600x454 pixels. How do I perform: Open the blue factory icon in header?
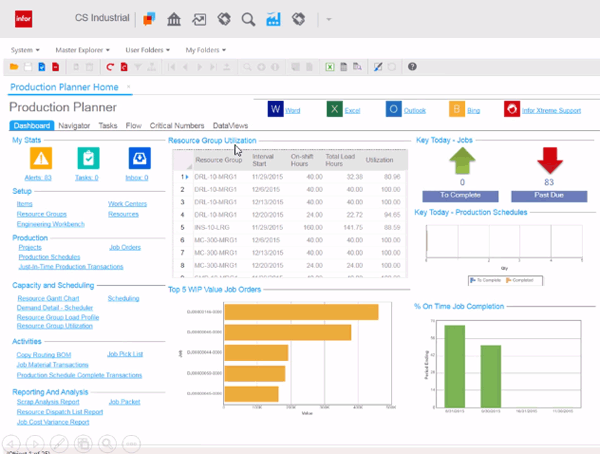(273, 19)
